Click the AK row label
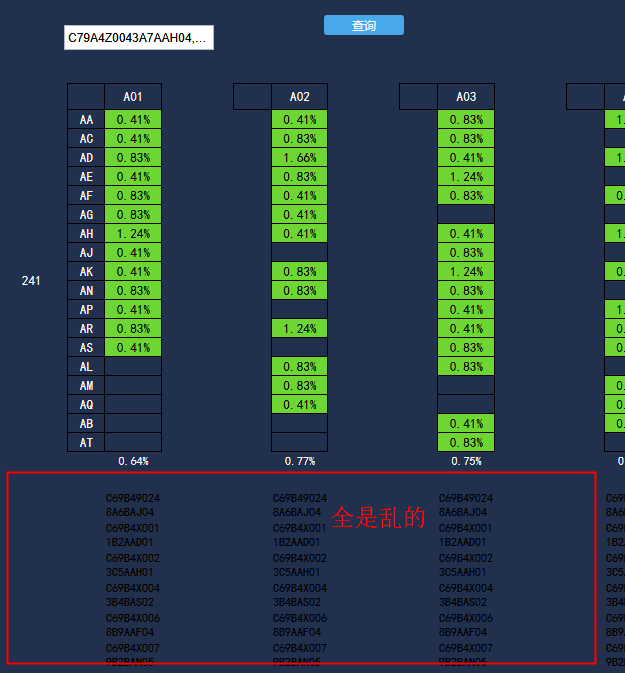This screenshot has height=673, width=625. [86, 272]
